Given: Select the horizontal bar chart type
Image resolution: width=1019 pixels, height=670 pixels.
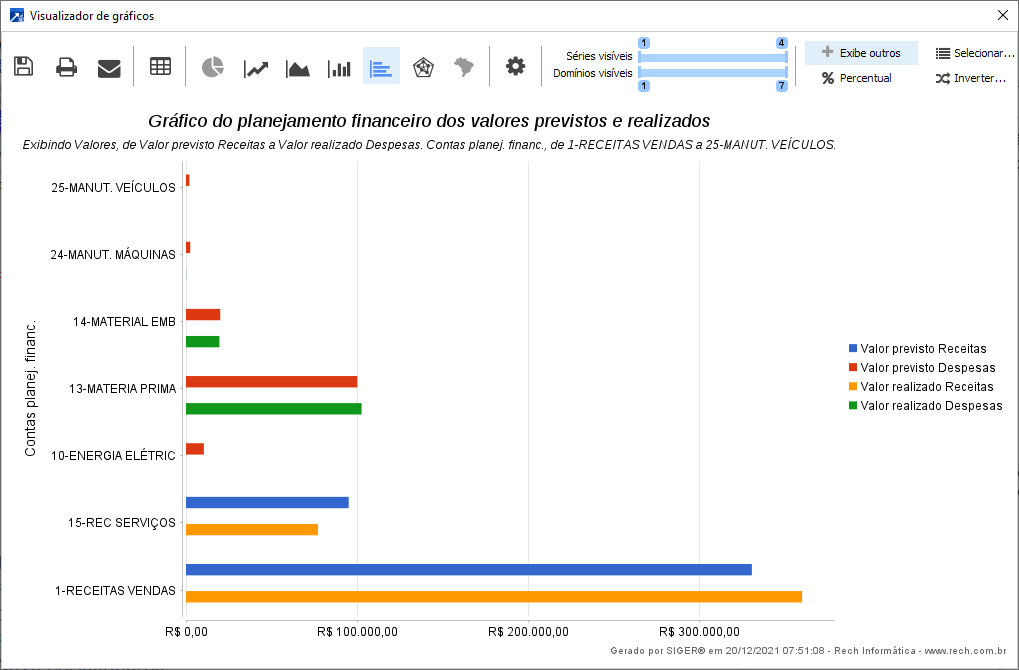Looking at the screenshot, I should coord(381,67).
